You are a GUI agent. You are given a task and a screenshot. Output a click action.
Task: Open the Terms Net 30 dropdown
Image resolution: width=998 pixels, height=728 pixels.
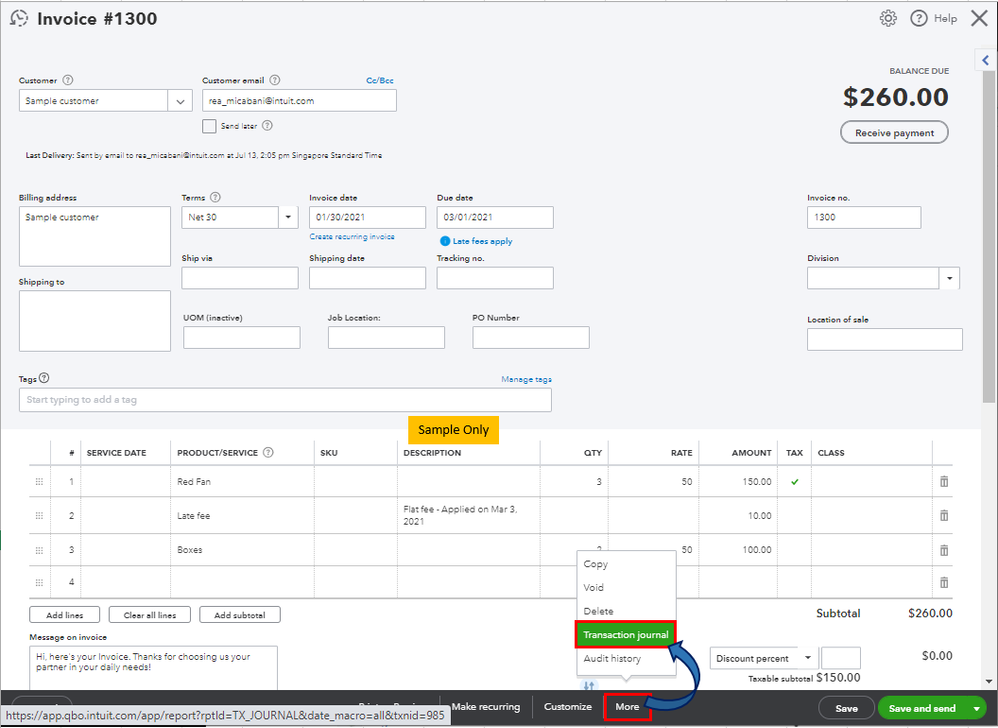point(288,217)
